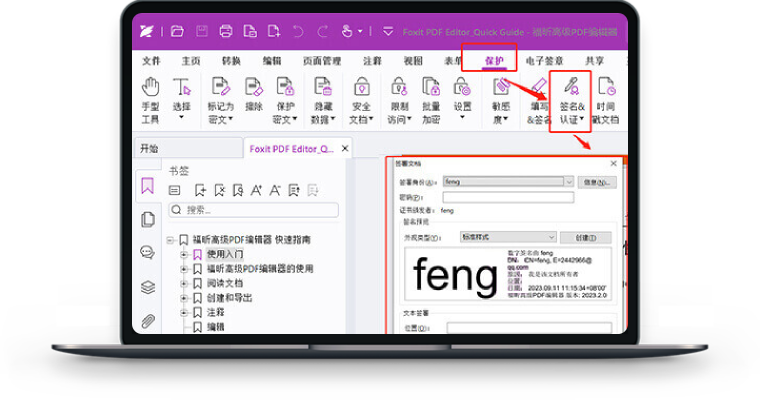Show the Pages thumbnail panel in the sidebar
This screenshot has height=400, width=760.
pos(148,219)
